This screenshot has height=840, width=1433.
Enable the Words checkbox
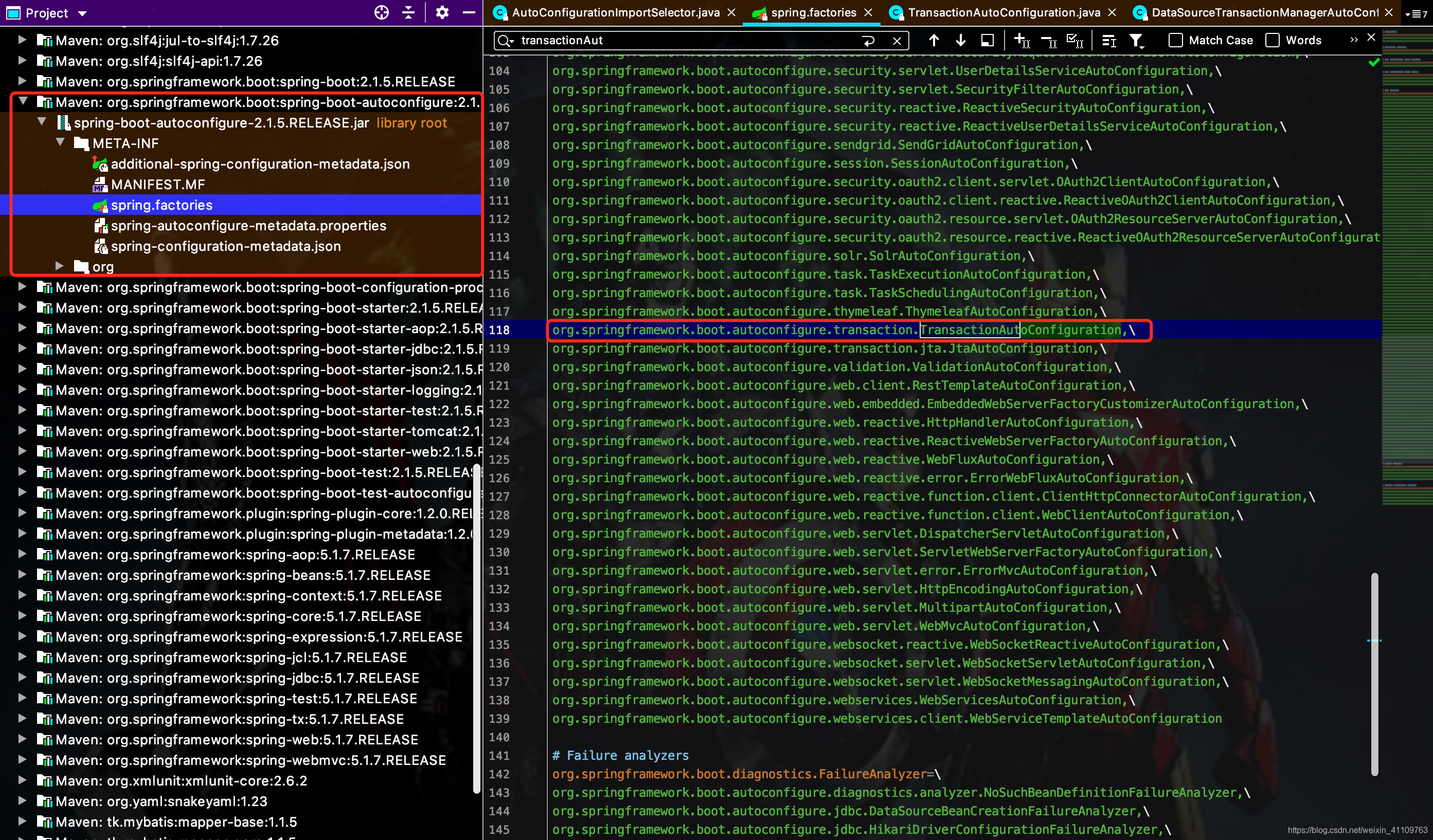[x=1273, y=40]
